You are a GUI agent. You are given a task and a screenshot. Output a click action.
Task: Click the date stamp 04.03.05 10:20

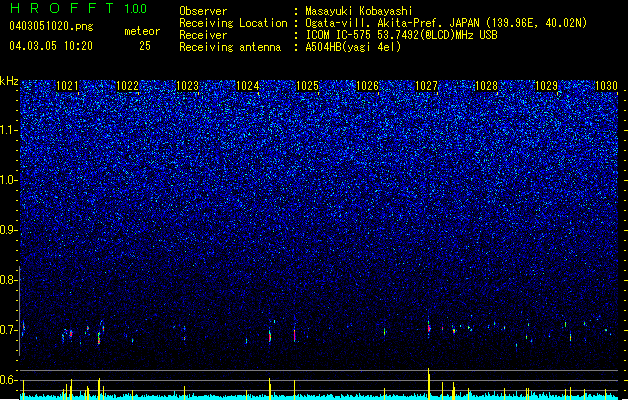click(x=51, y=46)
